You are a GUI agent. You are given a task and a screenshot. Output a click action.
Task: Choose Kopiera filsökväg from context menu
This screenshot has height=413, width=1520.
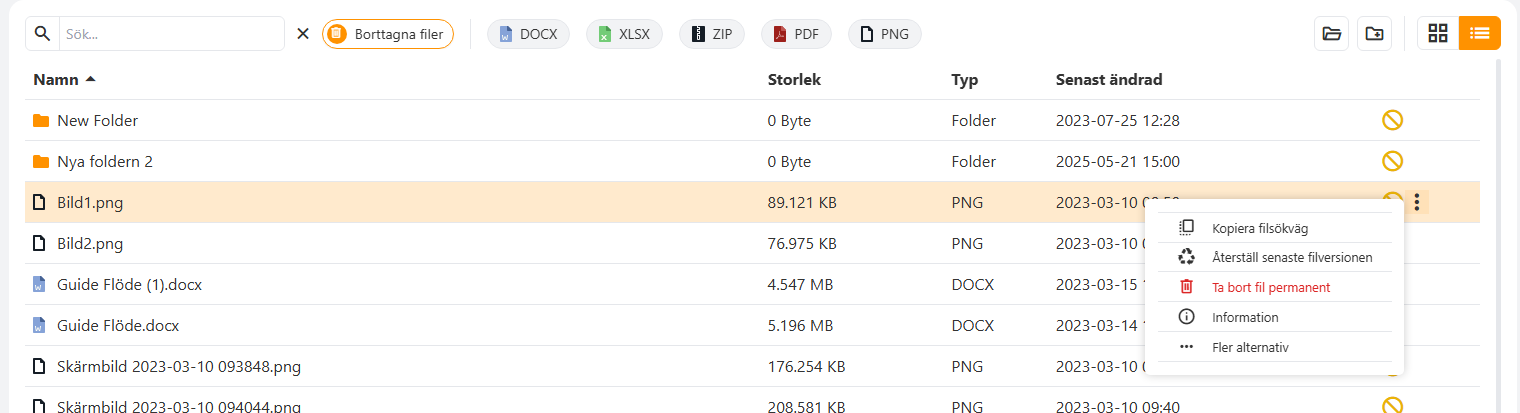point(1274,227)
